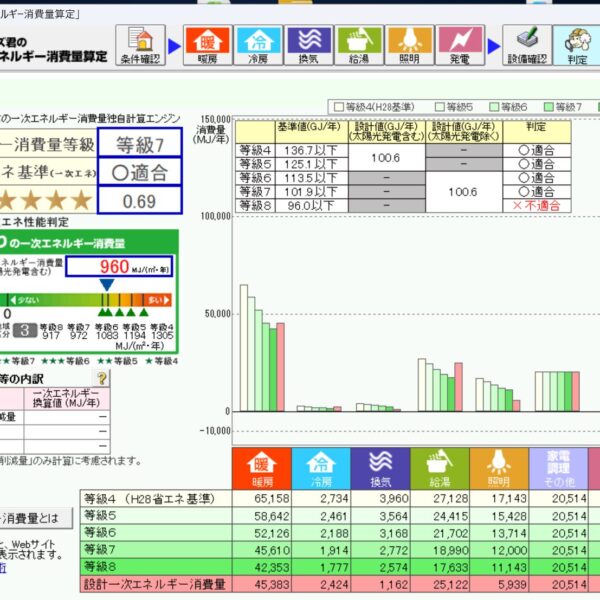Viewport: 600px width, 600px height.
Task: Click the 101.9以下 standard value cell
Action: coord(311,192)
